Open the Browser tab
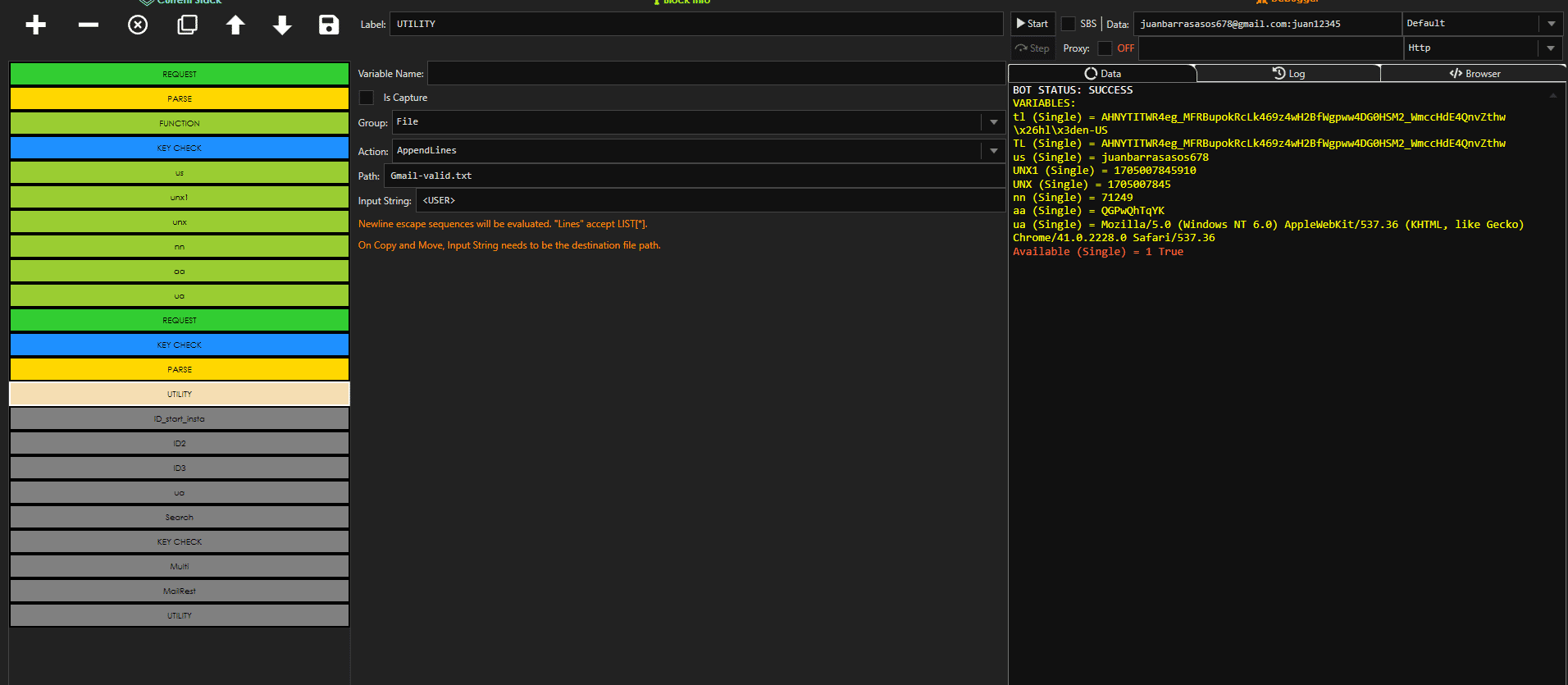 (1474, 74)
